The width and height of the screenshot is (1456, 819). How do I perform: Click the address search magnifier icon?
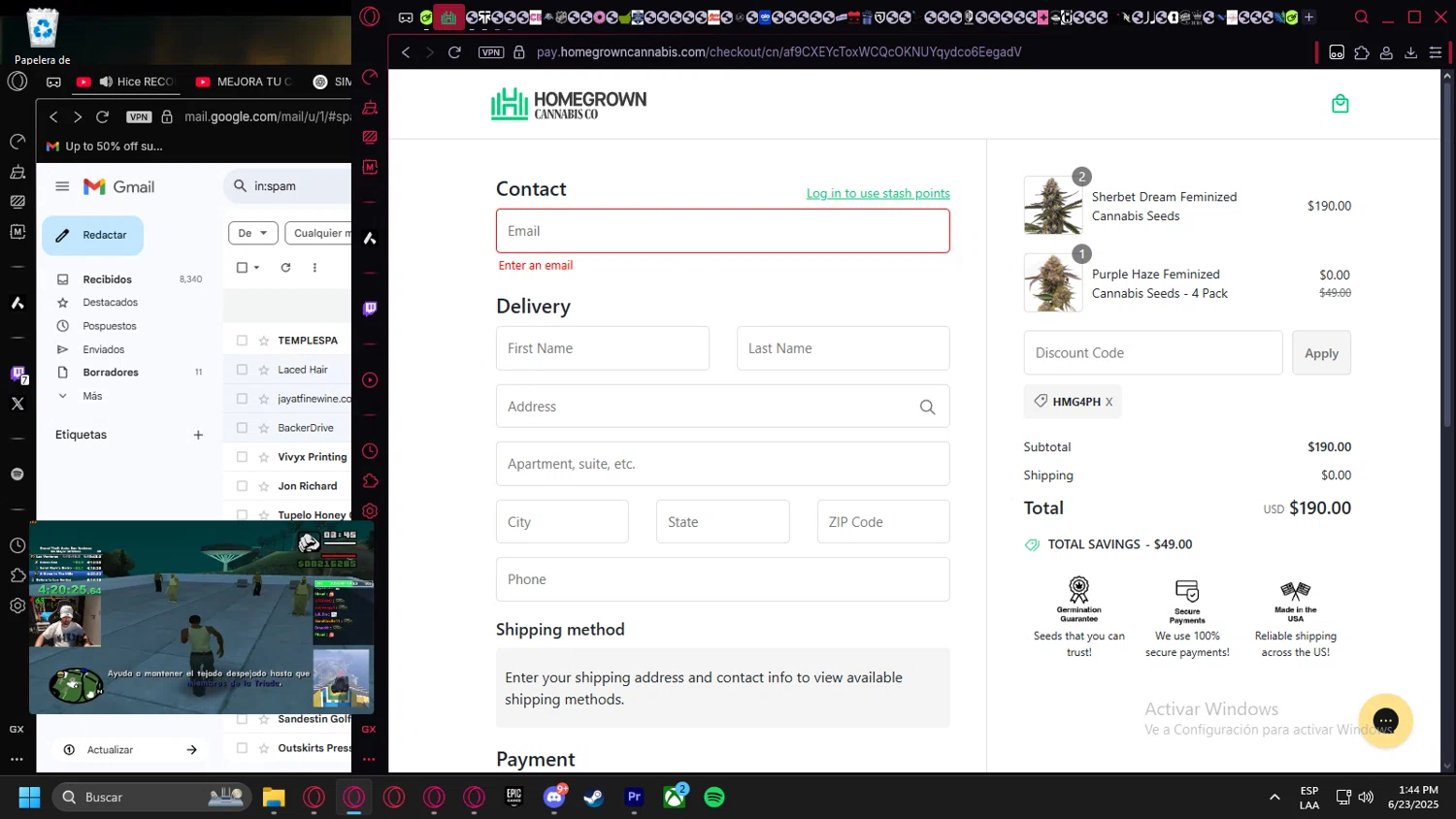927,407
